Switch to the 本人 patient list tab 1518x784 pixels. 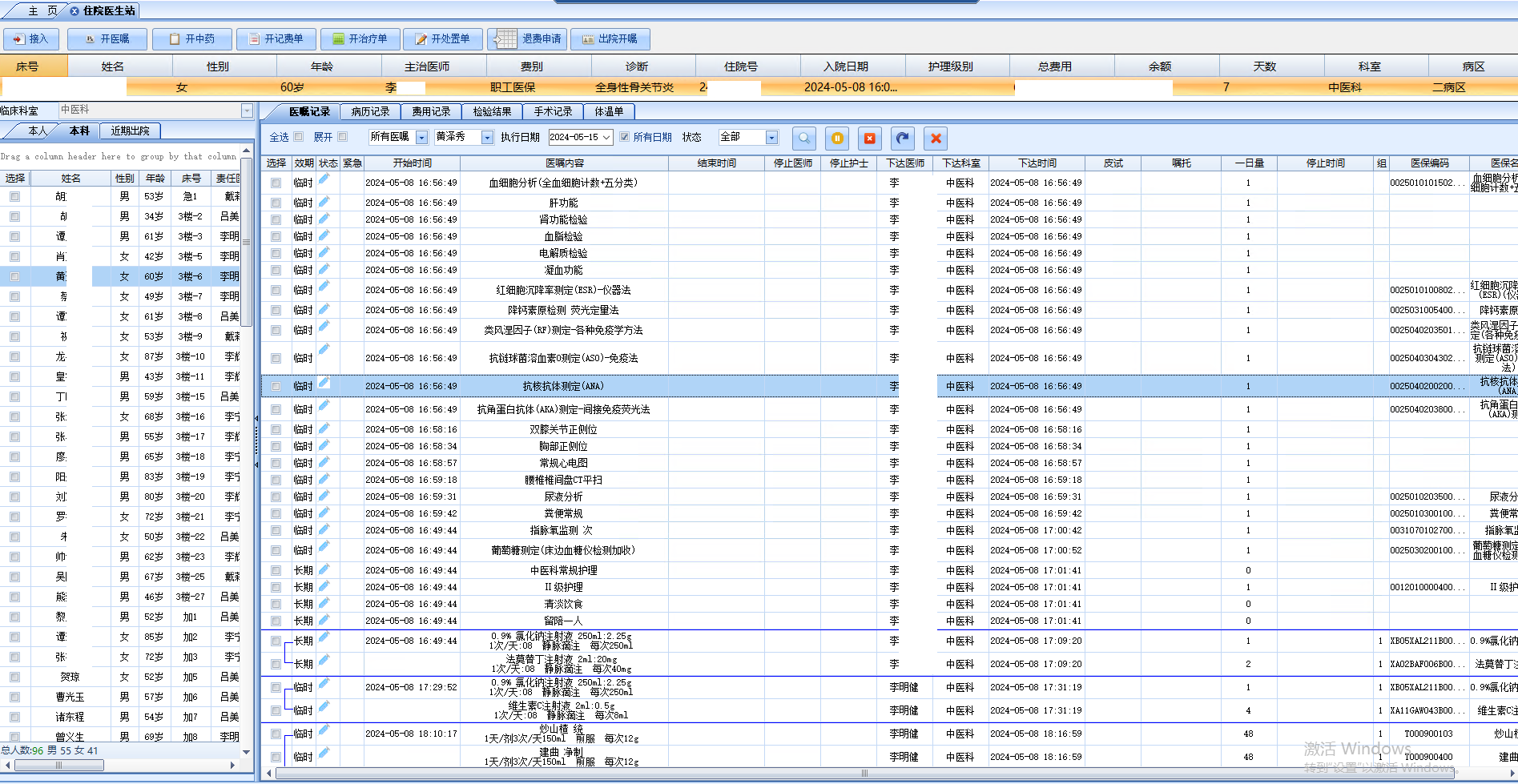[x=38, y=131]
